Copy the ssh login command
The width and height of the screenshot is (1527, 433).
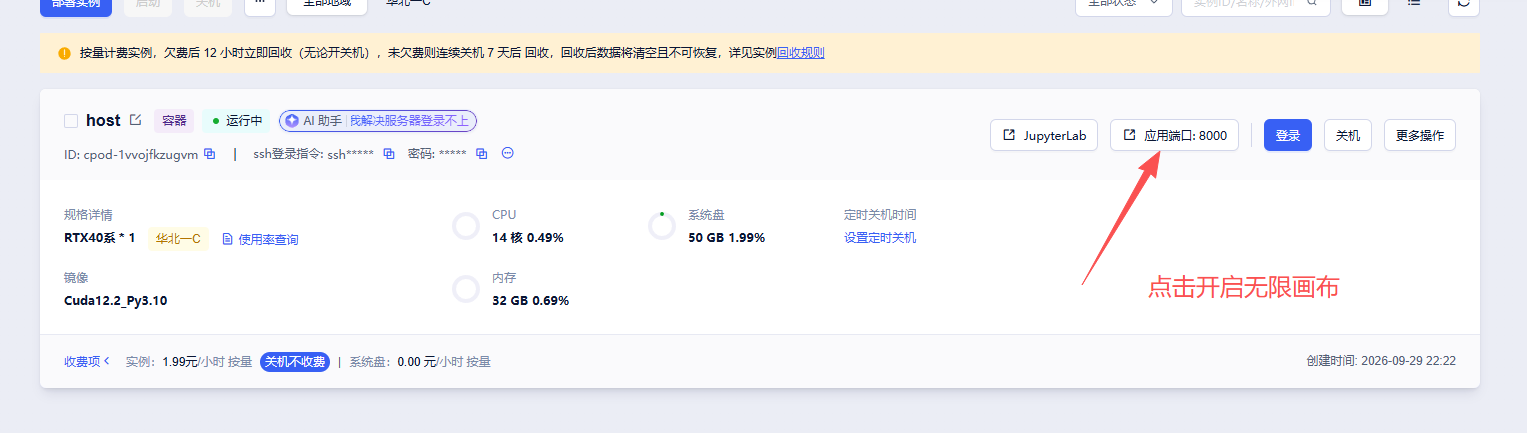click(389, 154)
